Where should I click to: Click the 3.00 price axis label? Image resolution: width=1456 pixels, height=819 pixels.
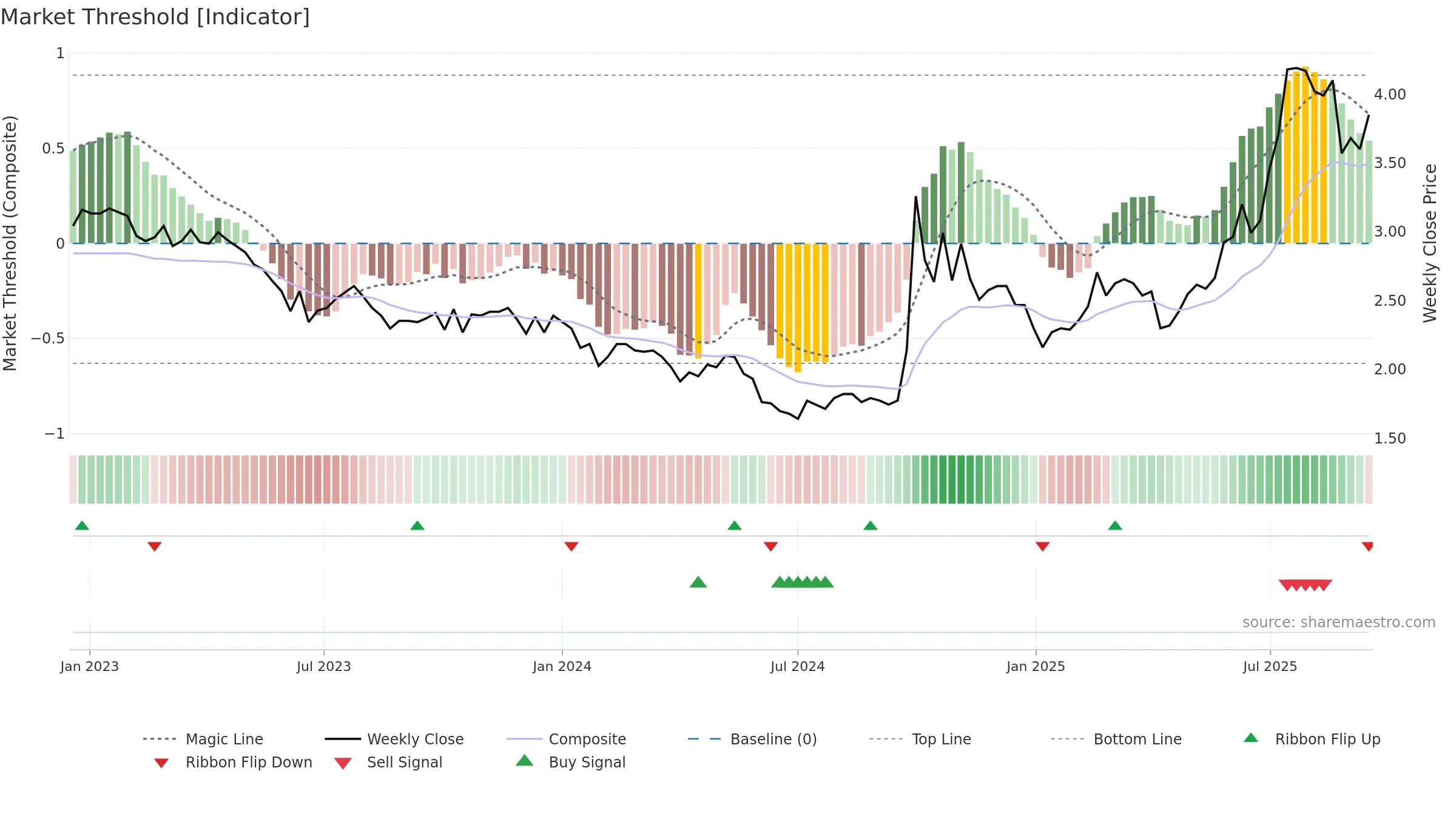coord(1390,232)
